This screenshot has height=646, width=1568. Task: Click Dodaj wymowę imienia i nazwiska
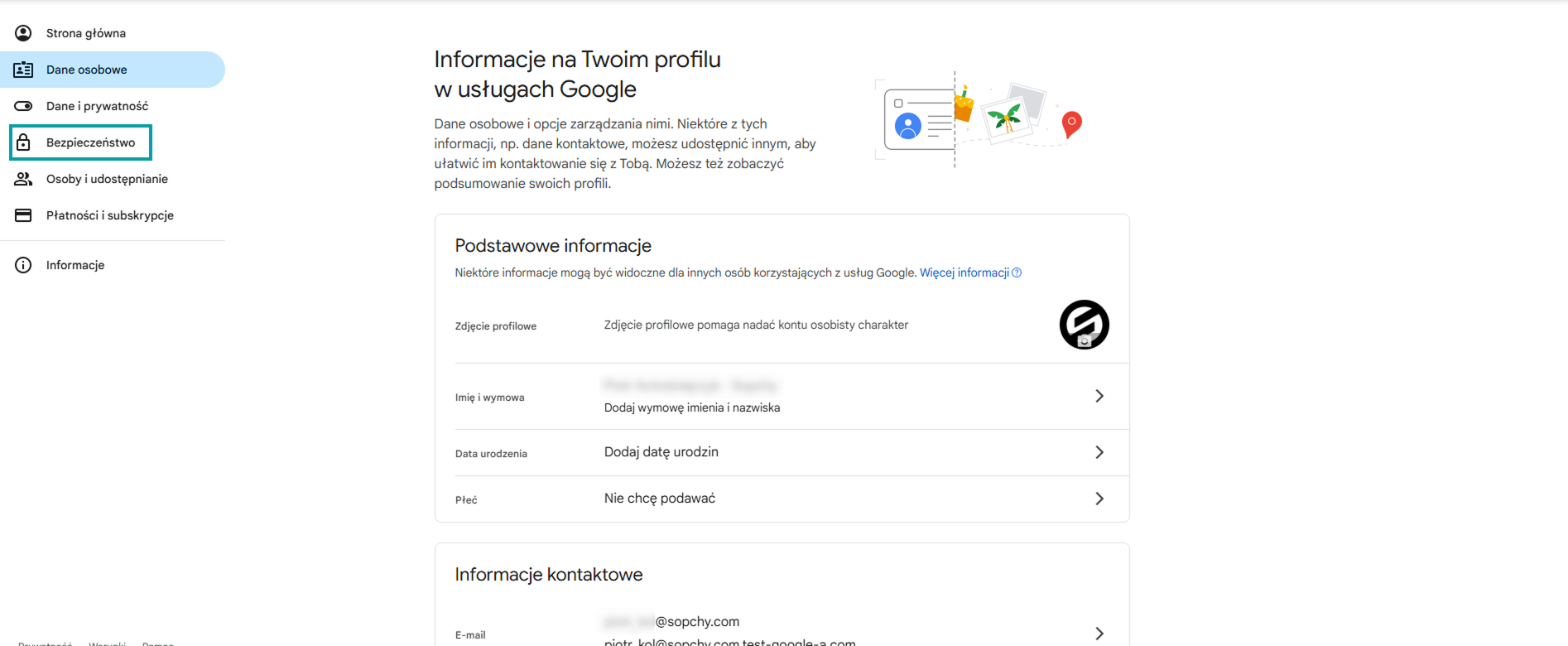tap(692, 407)
